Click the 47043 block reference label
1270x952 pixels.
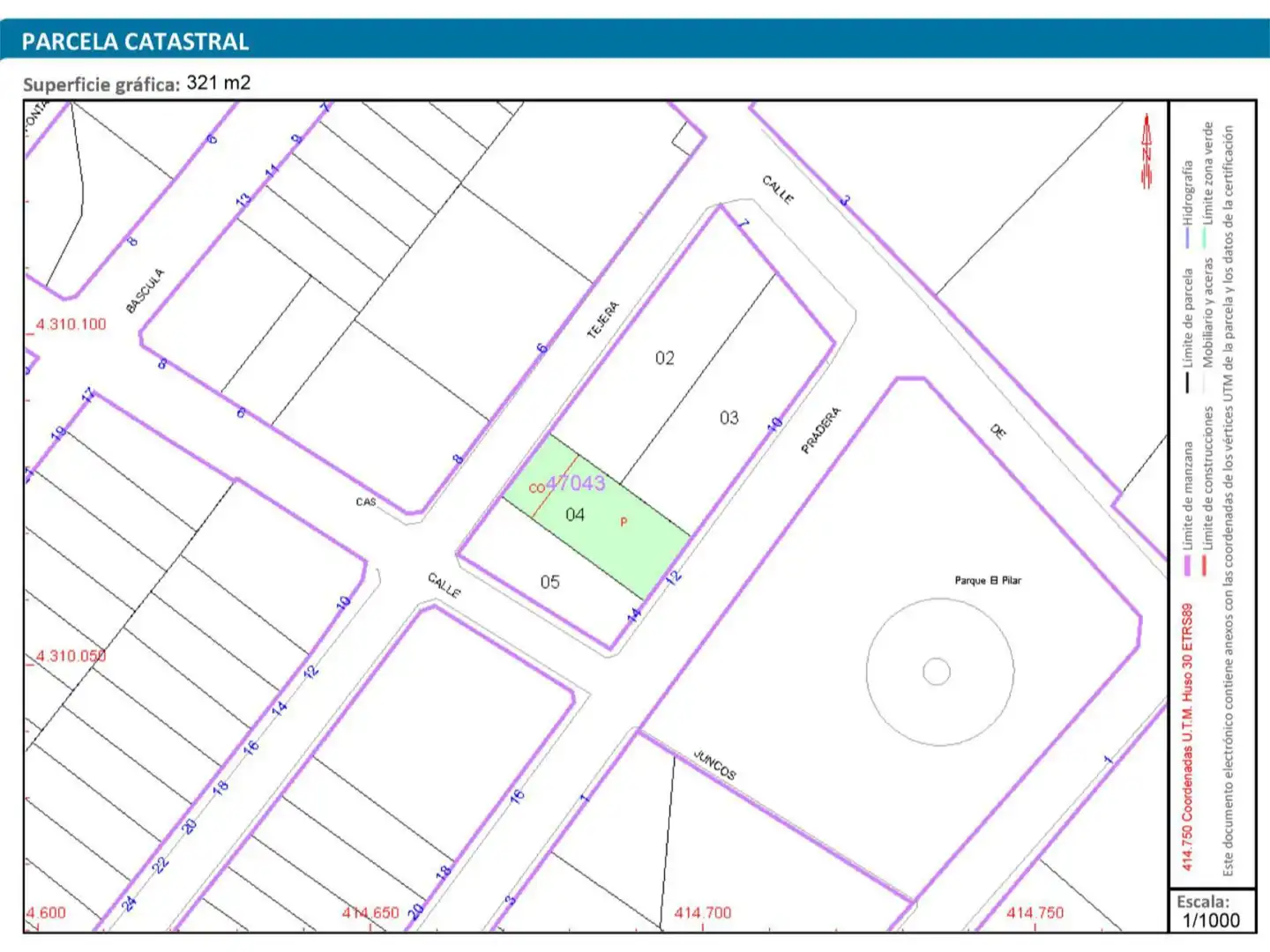(575, 483)
